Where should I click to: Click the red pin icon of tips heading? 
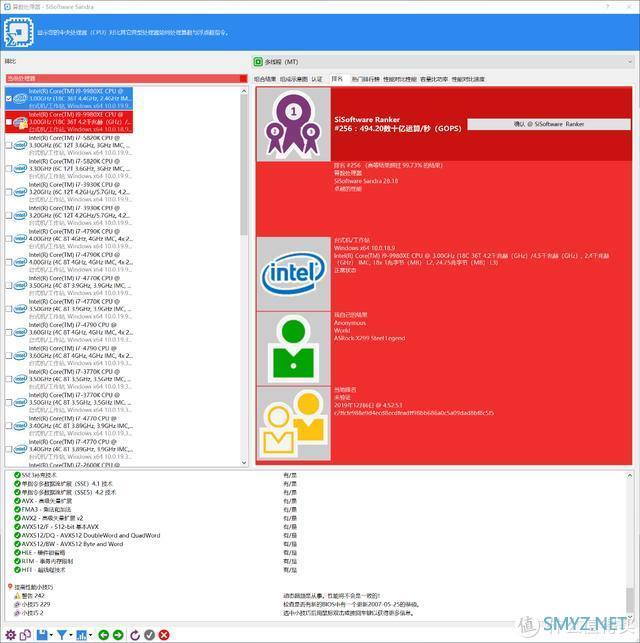point(10,587)
